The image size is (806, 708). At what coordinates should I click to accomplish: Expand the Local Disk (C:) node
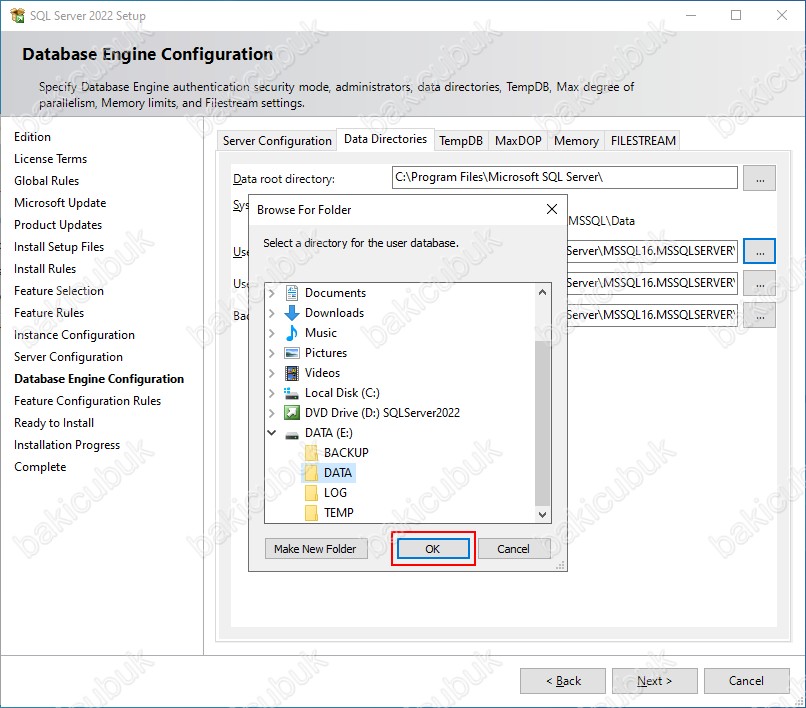[272, 393]
